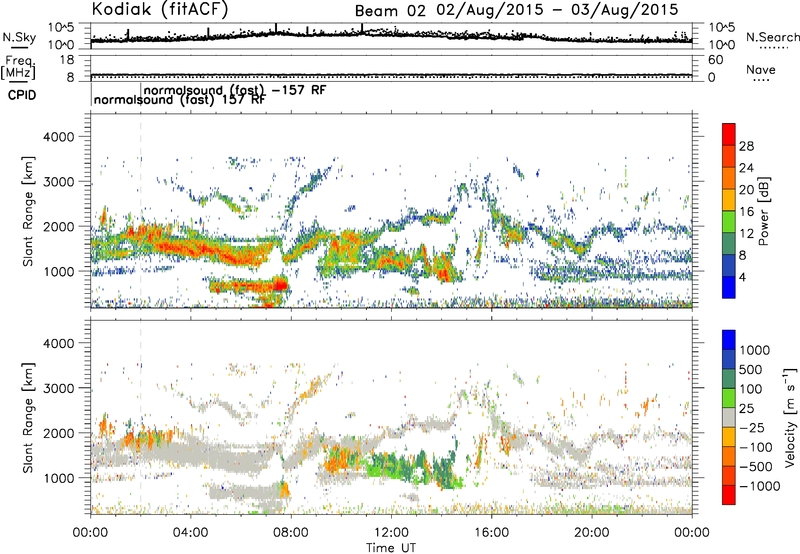The width and height of the screenshot is (800, 554).
Task: Click the 4000 tick in the power panel
Action: [58, 137]
